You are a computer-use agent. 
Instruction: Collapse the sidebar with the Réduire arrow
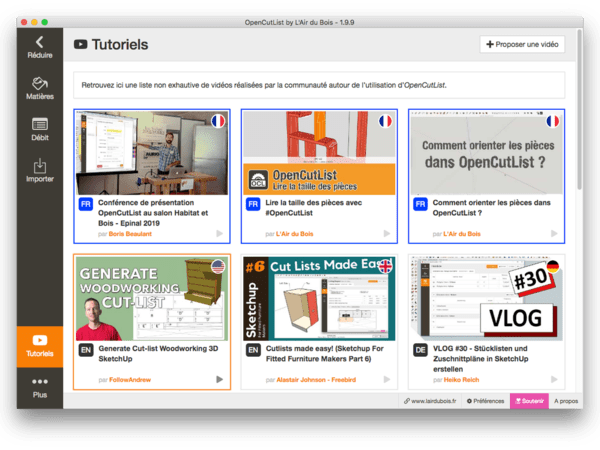(x=39, y=47)
